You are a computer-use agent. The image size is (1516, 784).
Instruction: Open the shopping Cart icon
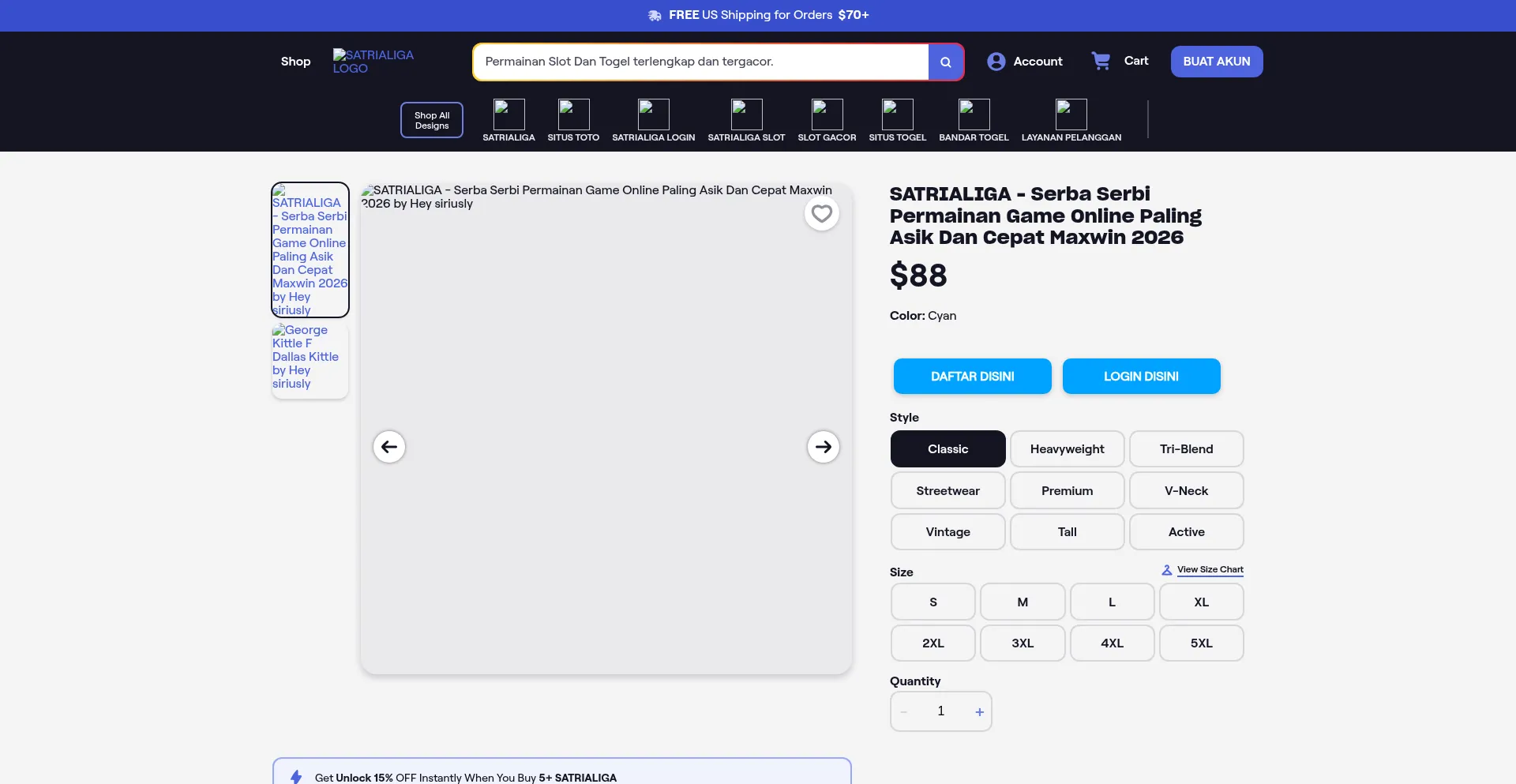point(1101,61)
